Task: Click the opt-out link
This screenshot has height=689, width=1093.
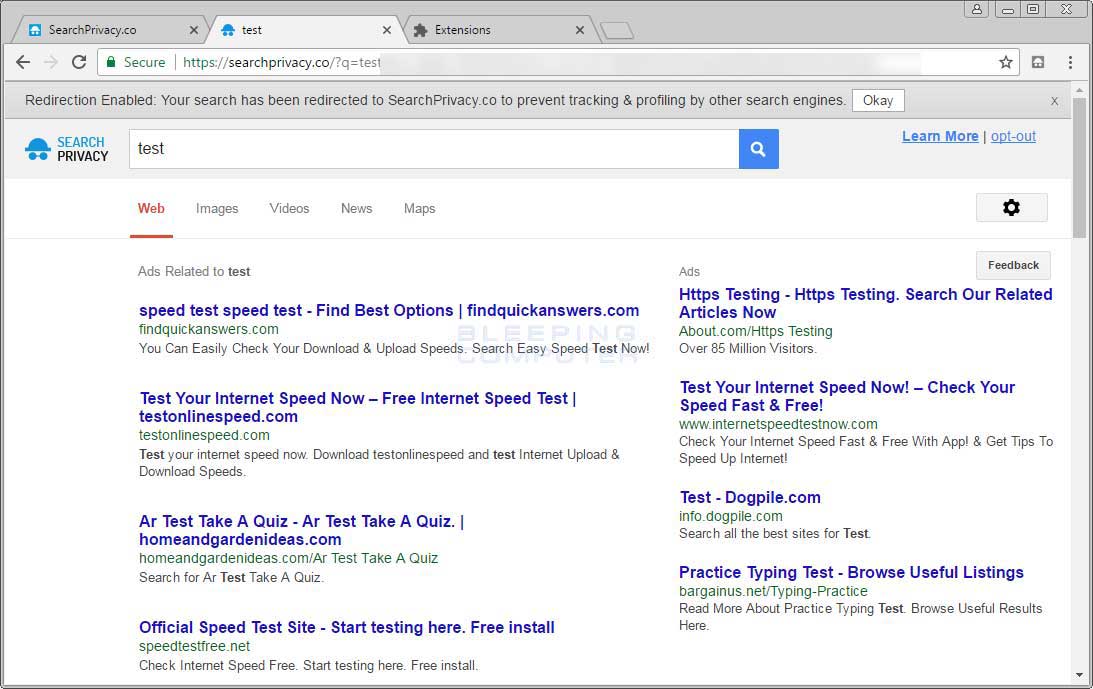Action: click(1013, 136)
